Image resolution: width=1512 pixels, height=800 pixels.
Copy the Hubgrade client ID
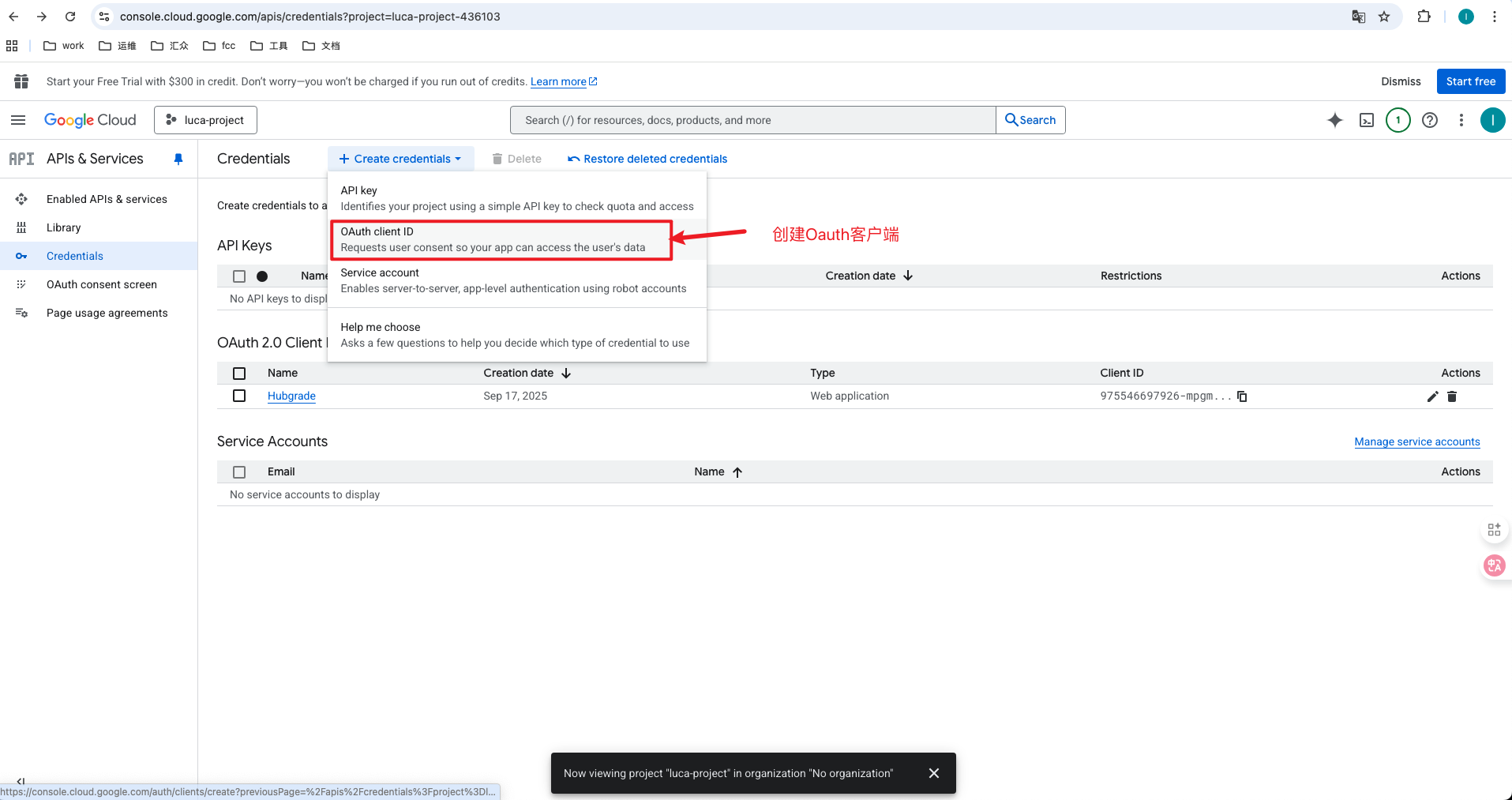1242,396
